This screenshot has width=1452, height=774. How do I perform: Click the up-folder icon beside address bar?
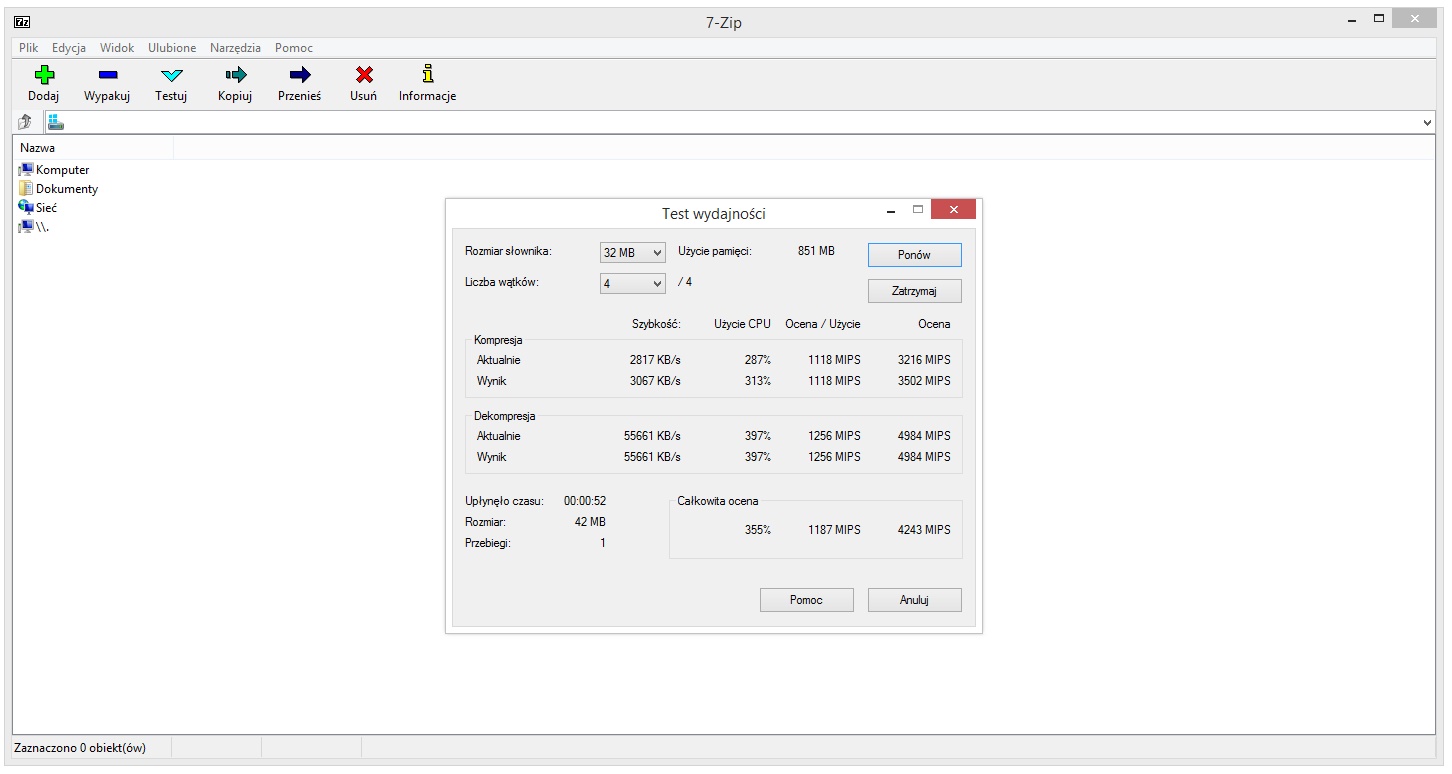click(x=25, y=122)
